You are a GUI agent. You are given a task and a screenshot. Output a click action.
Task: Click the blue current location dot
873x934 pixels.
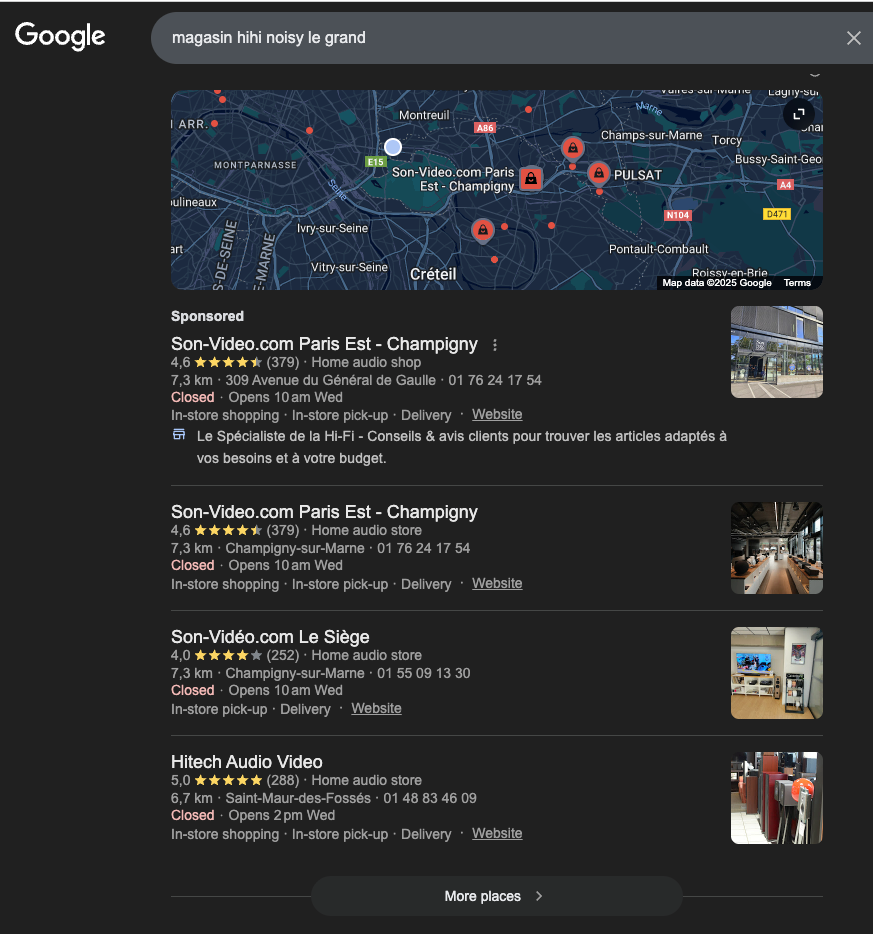pyautogui.click(x=393, y=147)
